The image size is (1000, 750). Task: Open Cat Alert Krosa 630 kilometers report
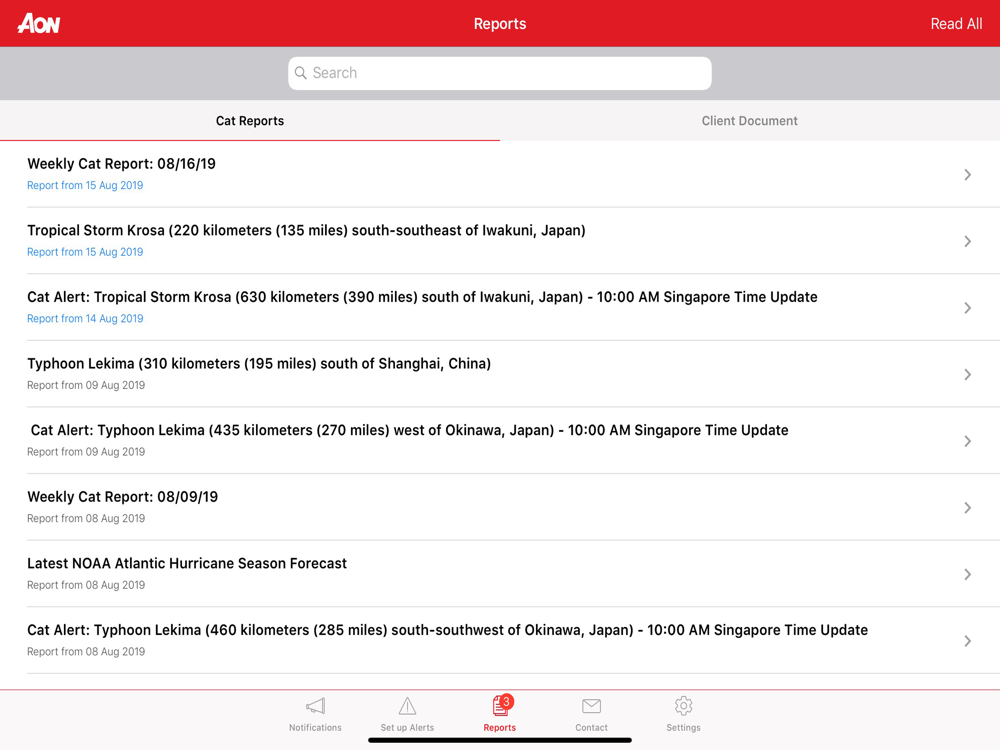click(x=500, y=307)
